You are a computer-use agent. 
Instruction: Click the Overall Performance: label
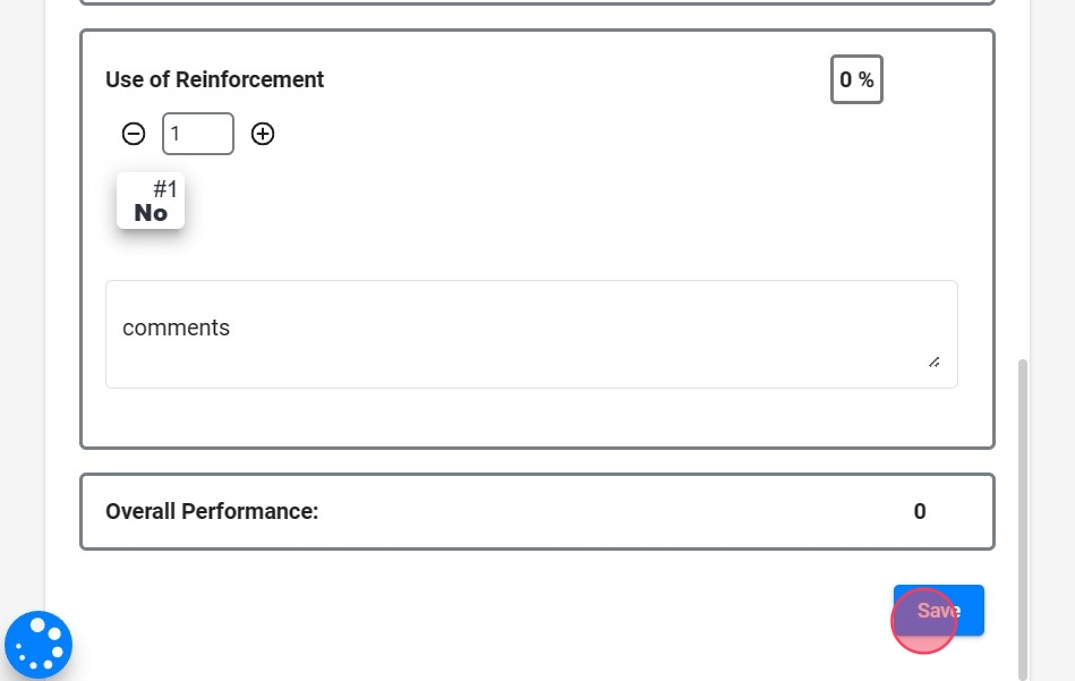coord(212,512)
